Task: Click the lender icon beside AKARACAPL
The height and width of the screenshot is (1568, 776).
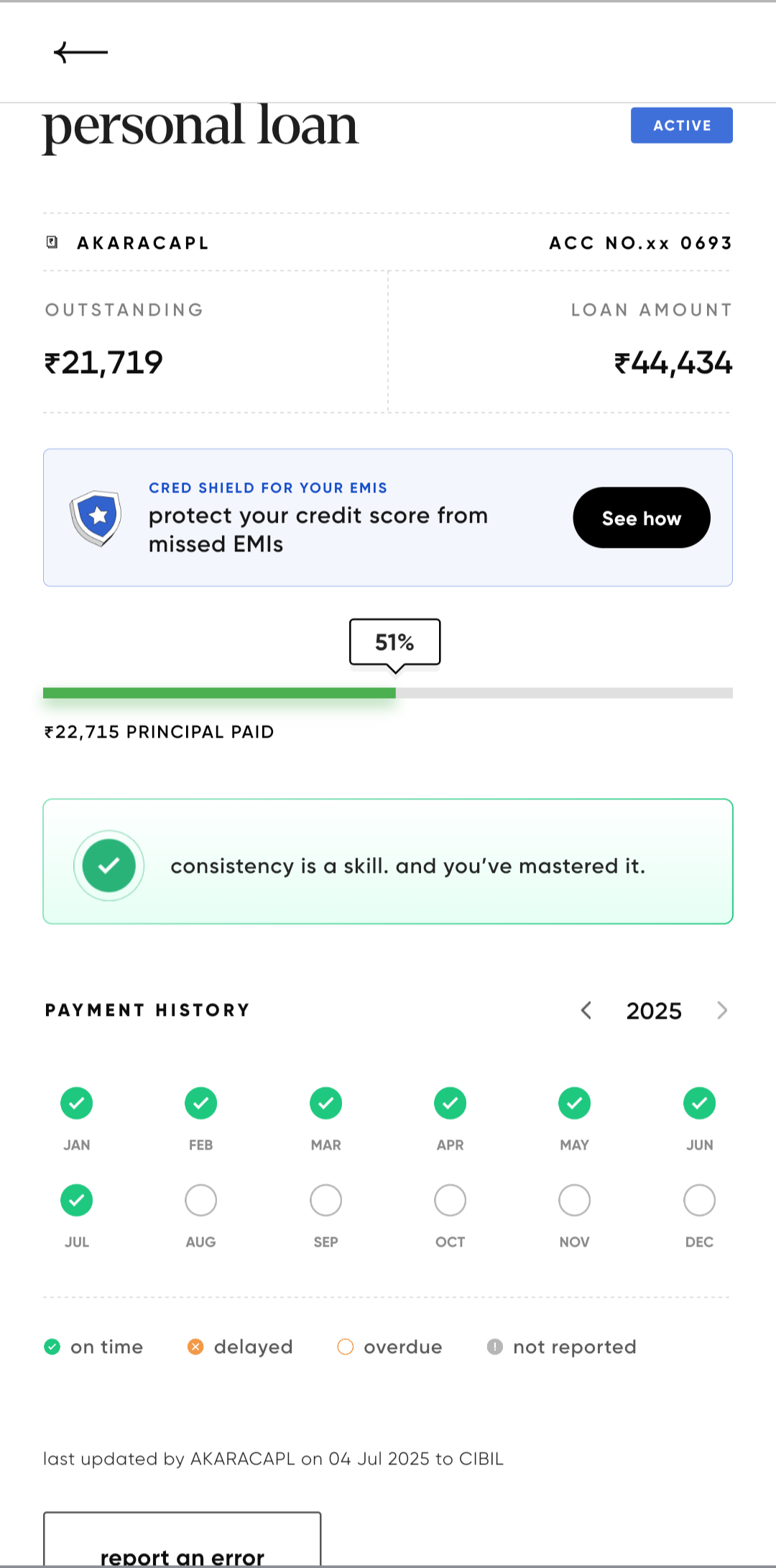Action: [52, 242]
